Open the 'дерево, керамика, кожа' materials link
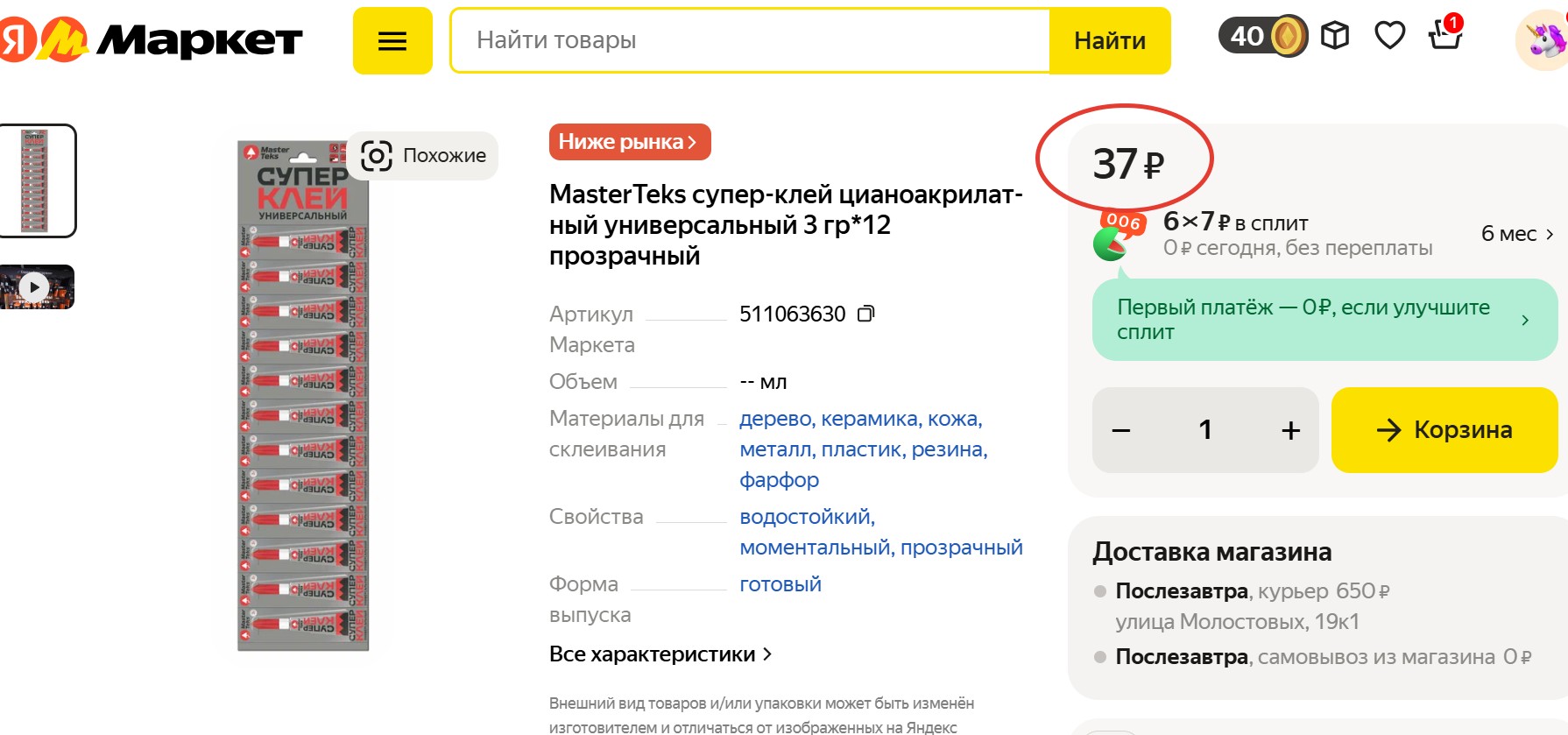Screen dimensions: 1568x735 click(861, 419)
